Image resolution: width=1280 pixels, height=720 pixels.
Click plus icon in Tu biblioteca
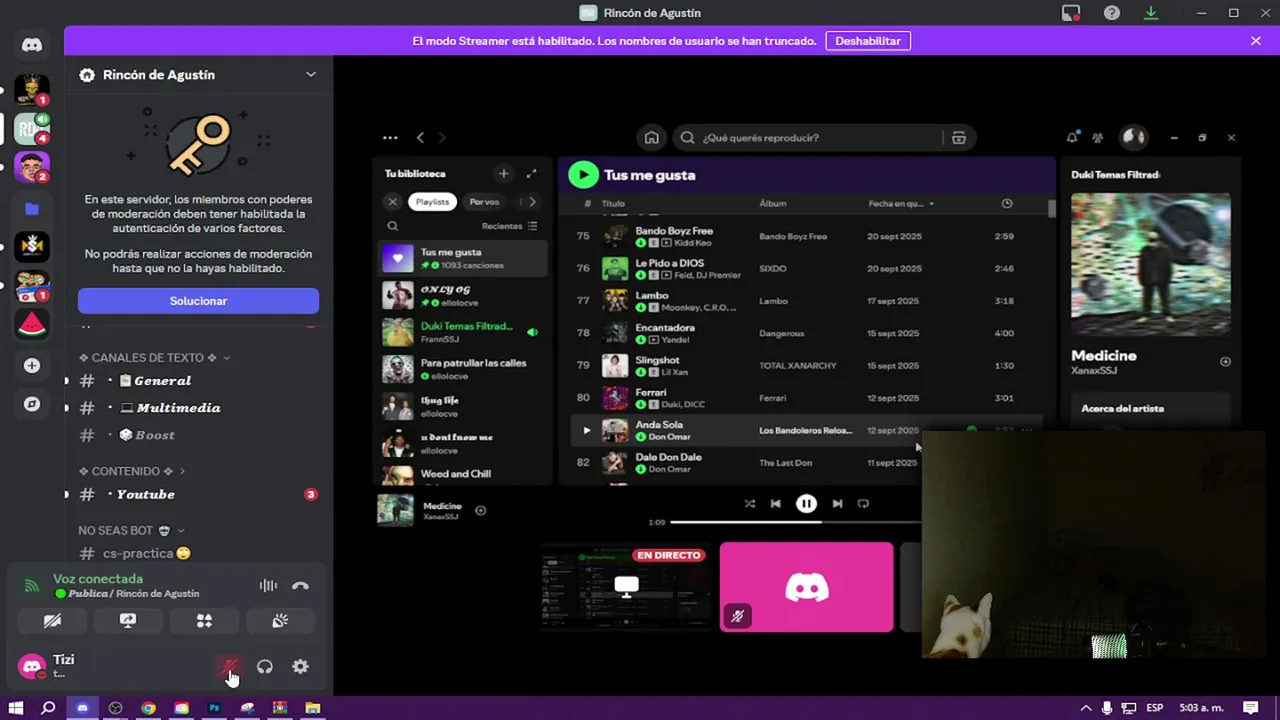(x=504, y=174)
